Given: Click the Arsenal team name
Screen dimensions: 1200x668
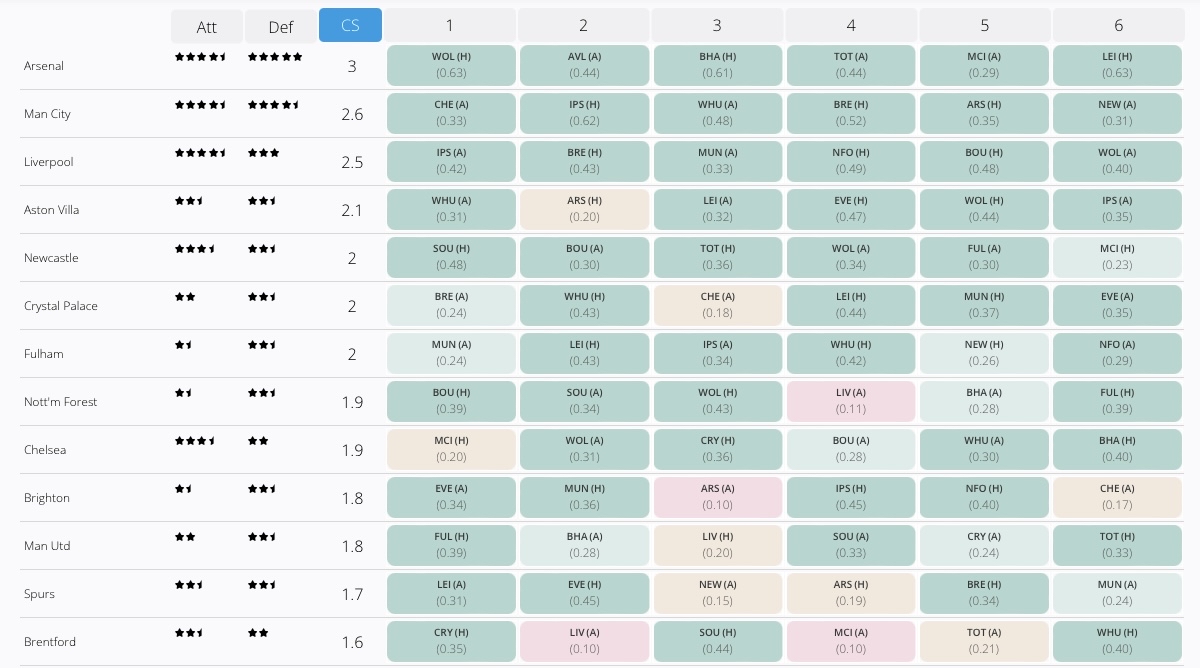Looking at the screenshot, I should pyautogui.click(x=44, y=66).
